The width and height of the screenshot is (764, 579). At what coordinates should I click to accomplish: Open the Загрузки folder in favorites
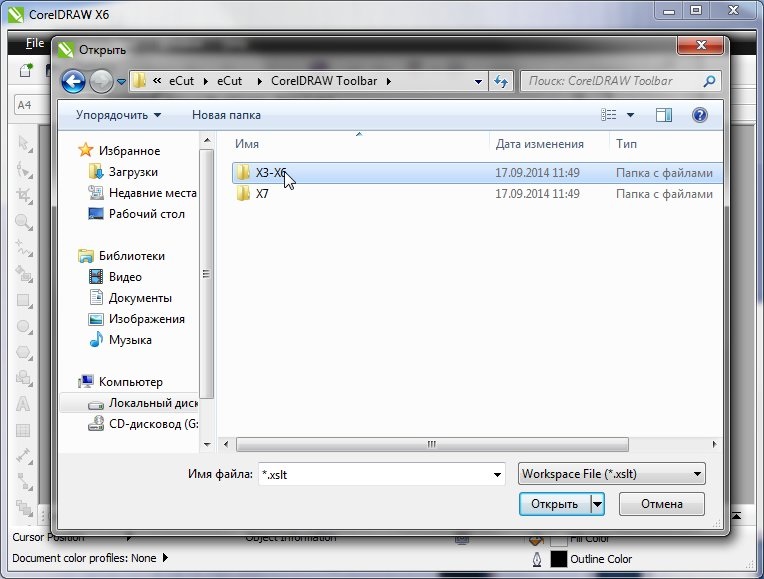click(133, 172)
